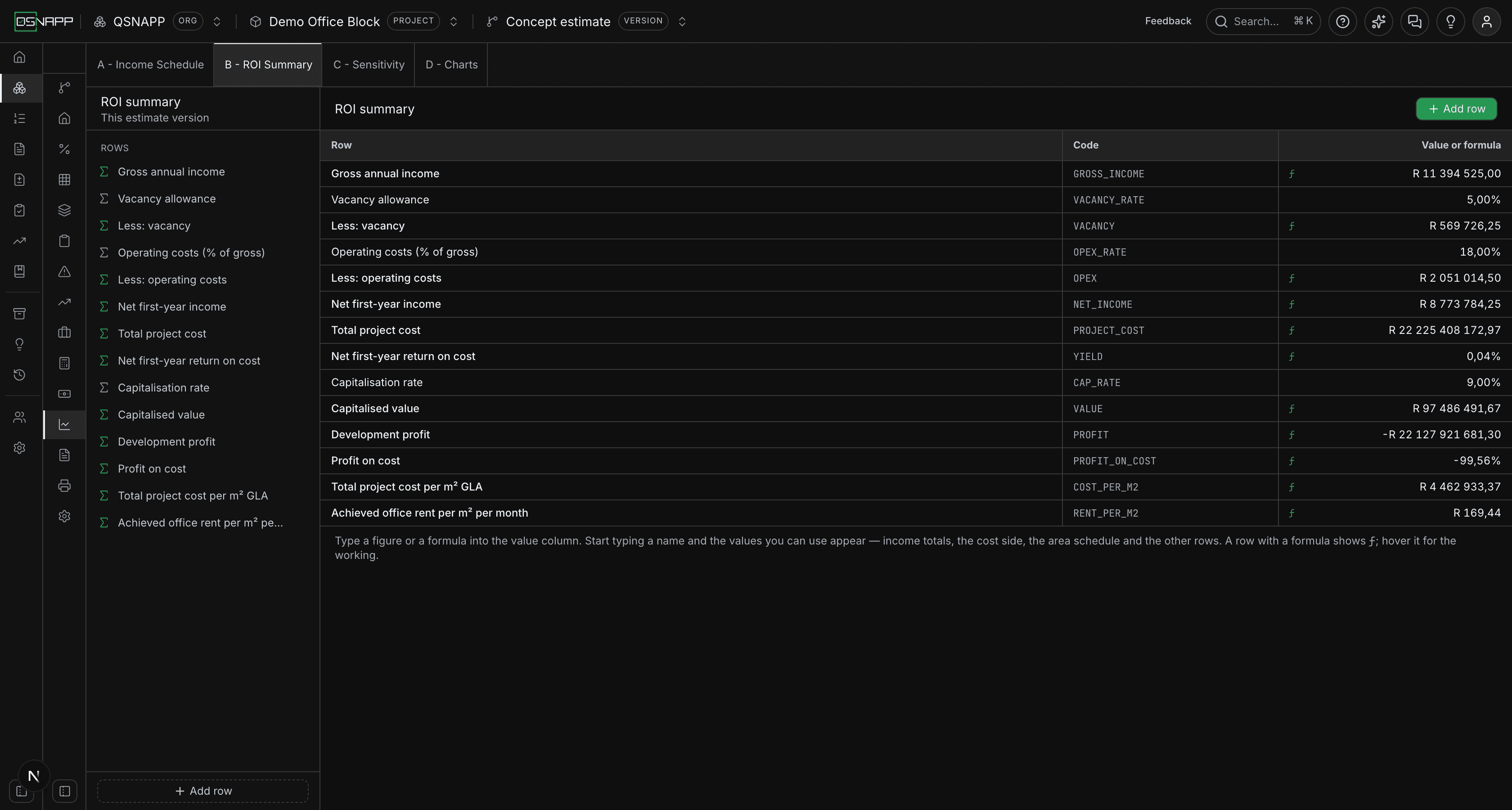The image size is (1512, 810).
Task: Click the formula icon on the Development profit row
Action: pyautogui.click(x=1291, y=435)
